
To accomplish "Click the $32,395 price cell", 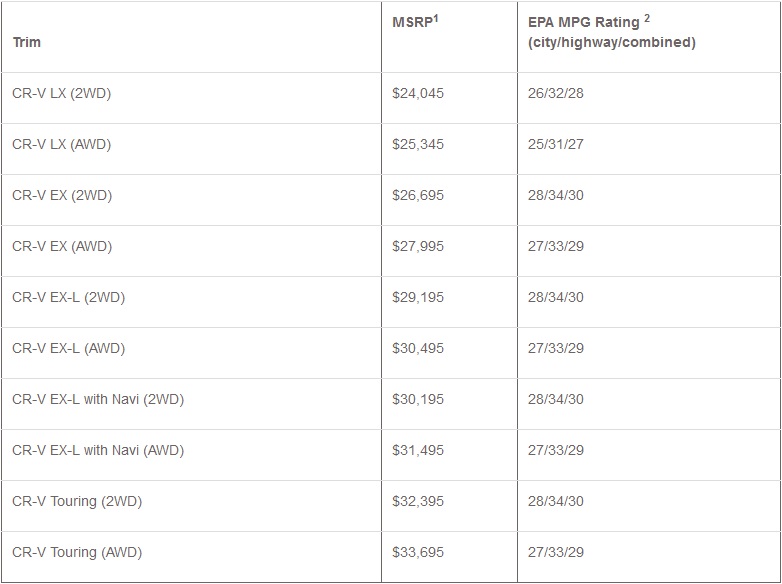I will click(x=418, y=501).
